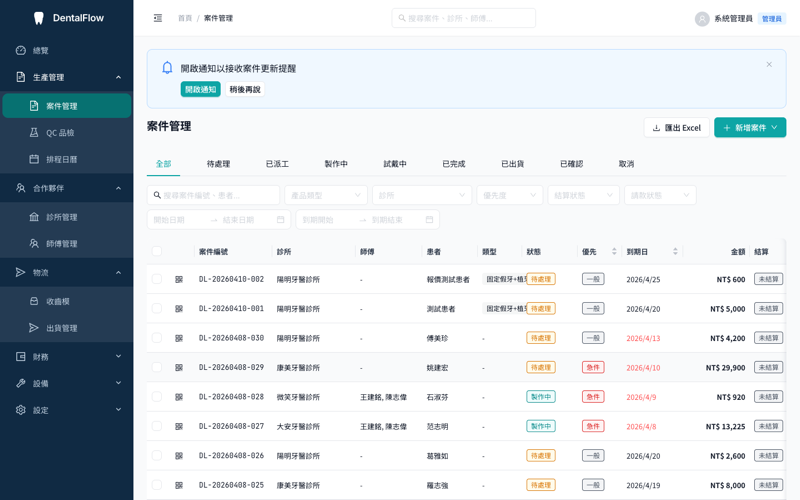The width and height of the screenshot is (800, 500).
Task: Toggle the sidebar collapse icon
Action: click(158, 18)
